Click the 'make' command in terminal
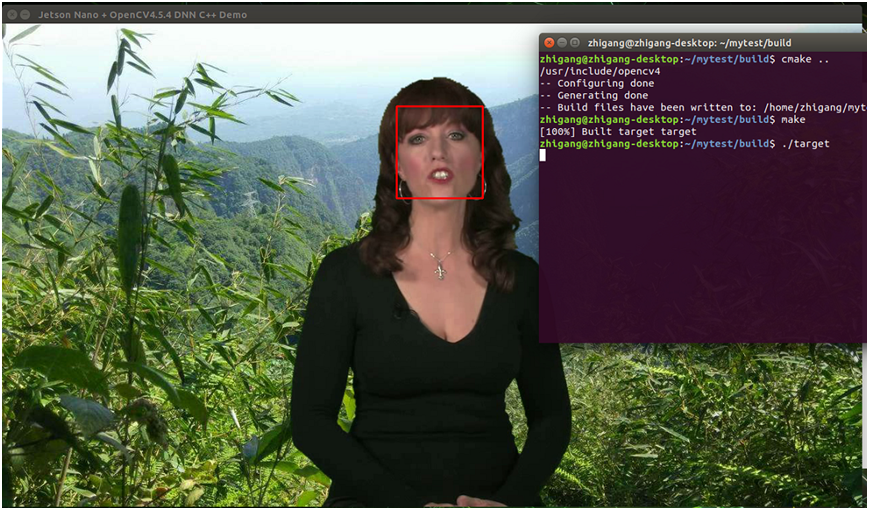The height and width of the screenshot is (510, 869). (793, 120)
